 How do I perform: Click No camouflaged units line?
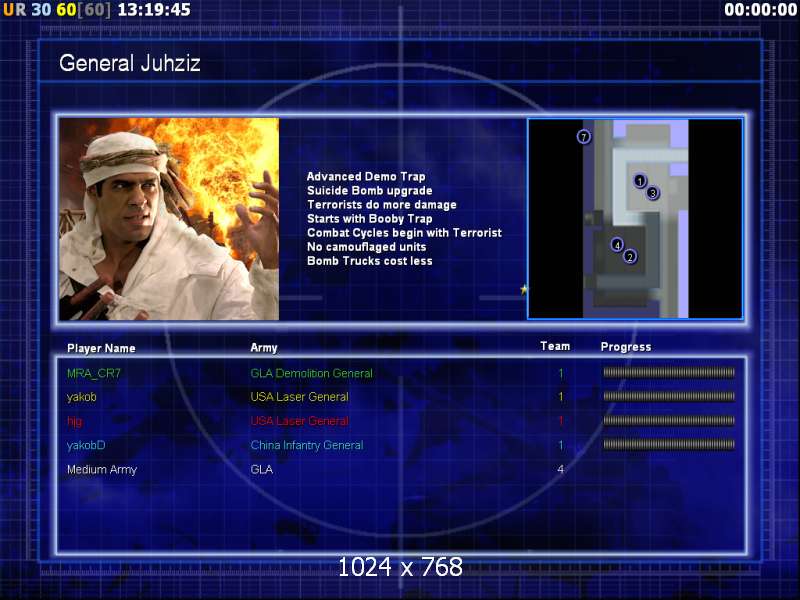point(366,247)
